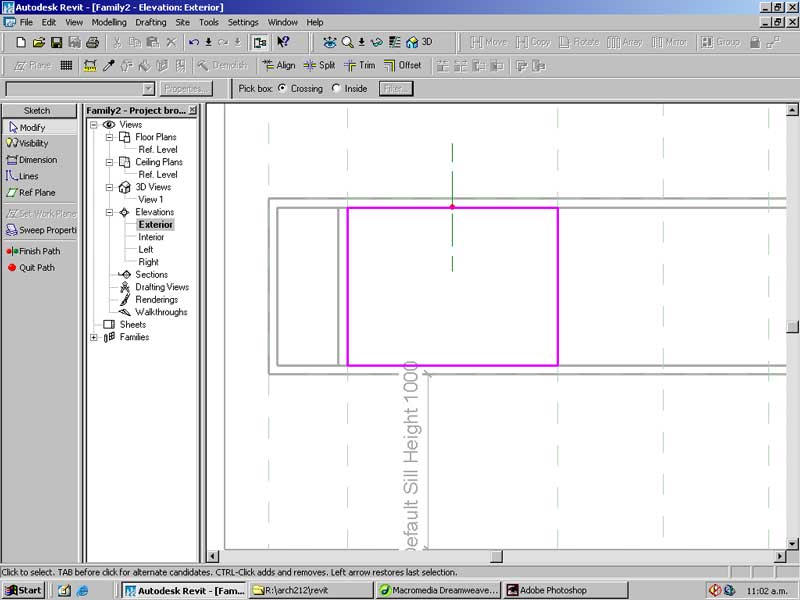
Task: Expand the Families tree node
Action: click(x=94, y=337)
